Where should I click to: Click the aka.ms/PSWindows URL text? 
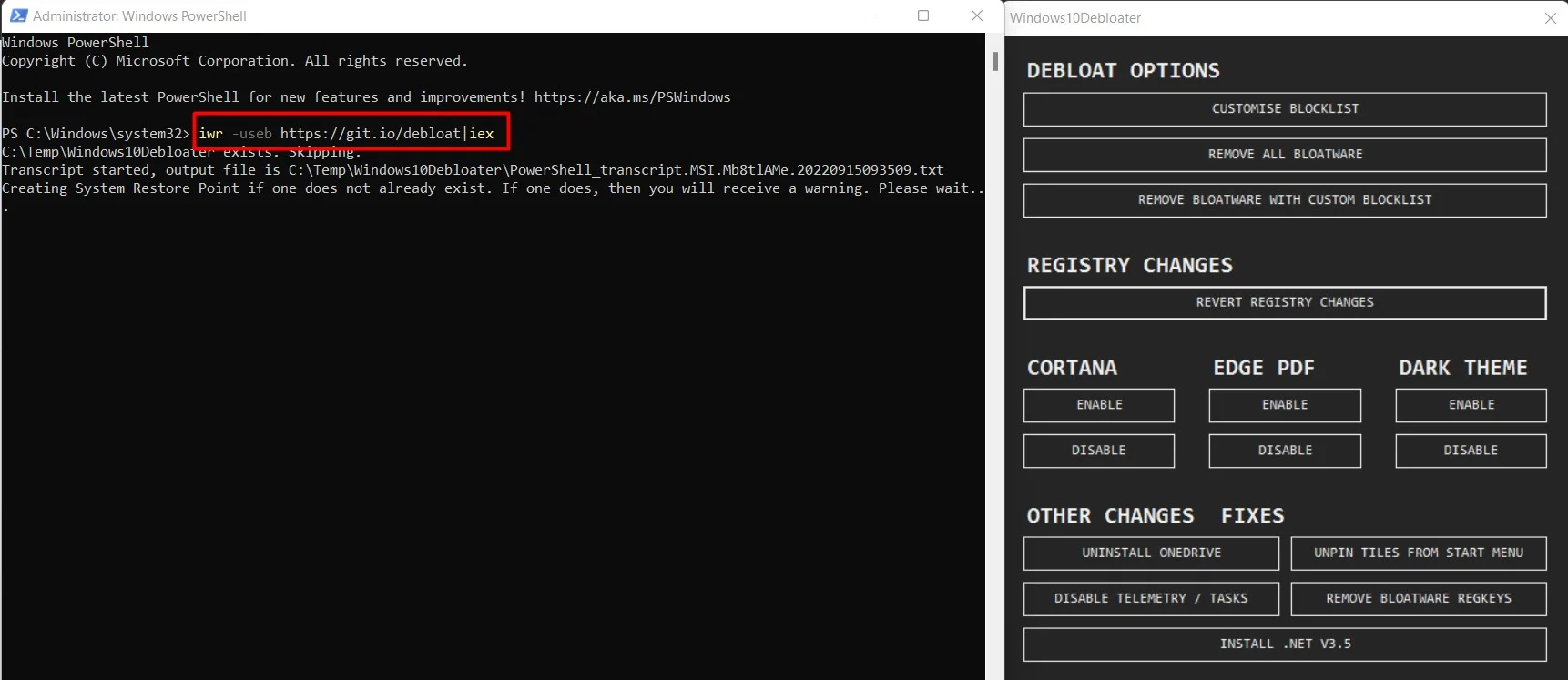(x=632, y=97)
